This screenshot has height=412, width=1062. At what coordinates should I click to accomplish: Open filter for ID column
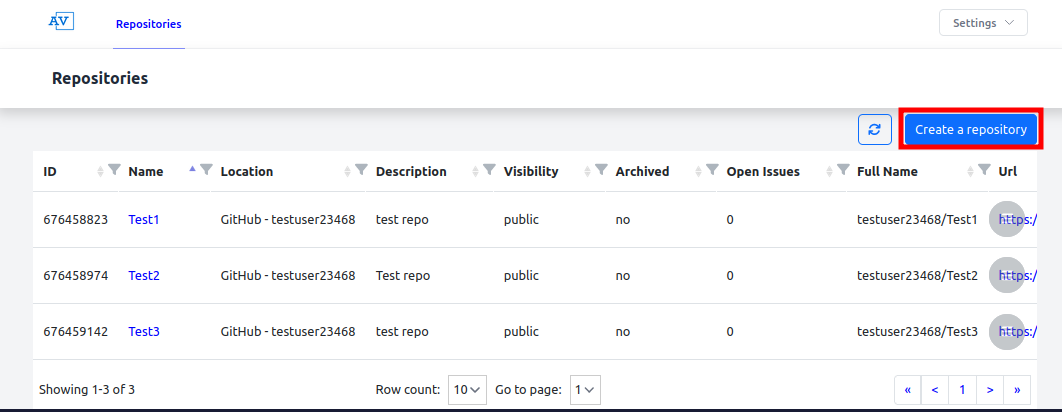click(114, 170)
